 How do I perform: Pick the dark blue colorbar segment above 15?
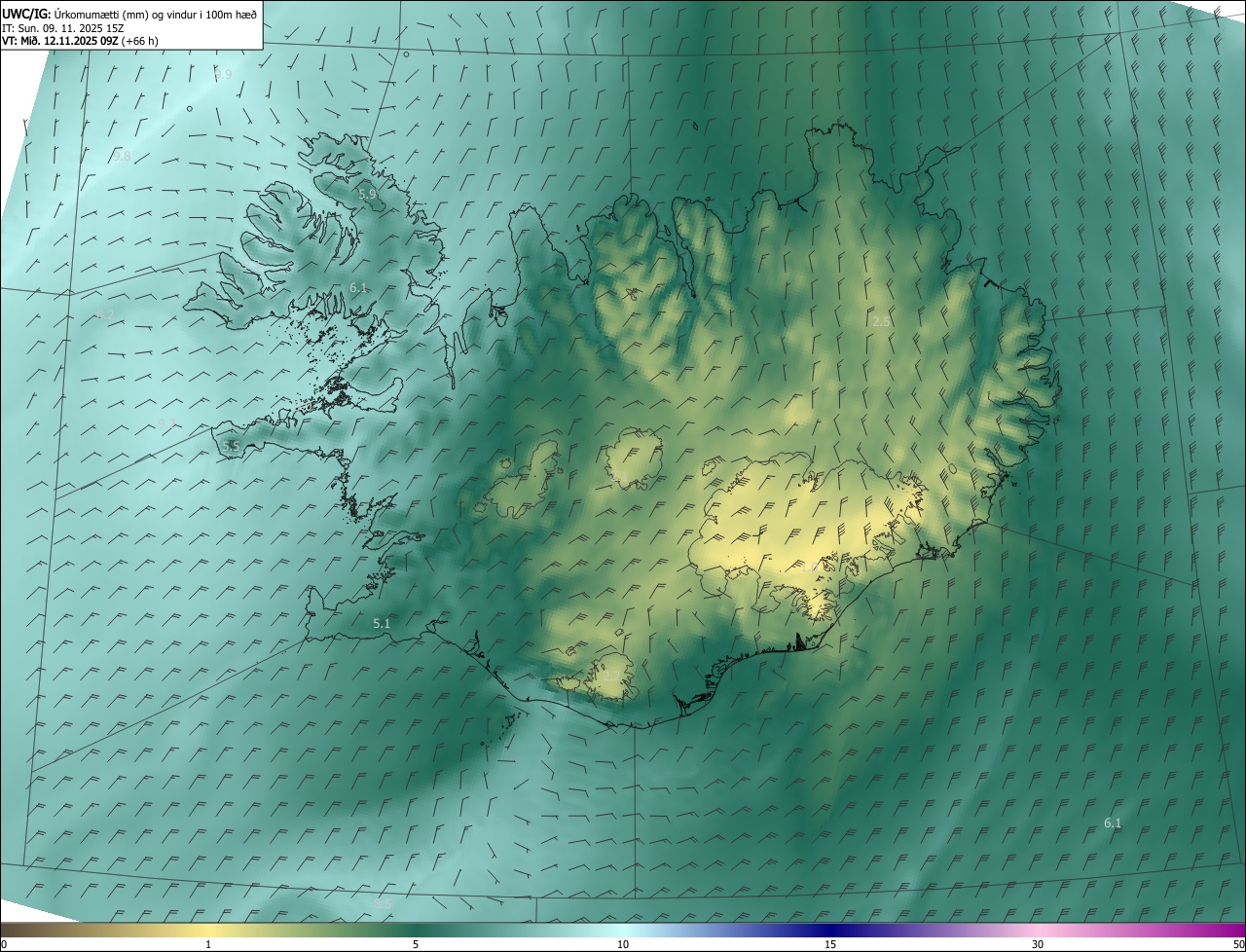tap(830, 930)
